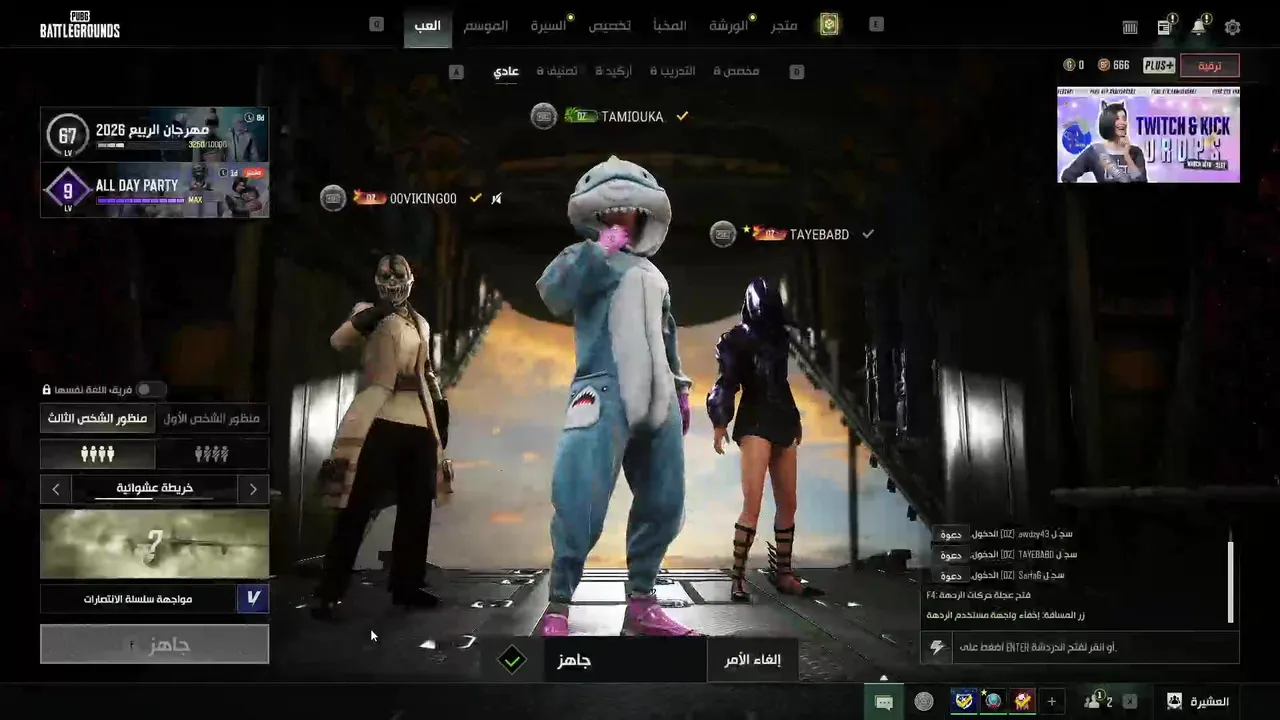Image resolution: width=1280 pixels, height=720 pixels.
Task: Open the yellow crate pass icon
Action: 829,25
